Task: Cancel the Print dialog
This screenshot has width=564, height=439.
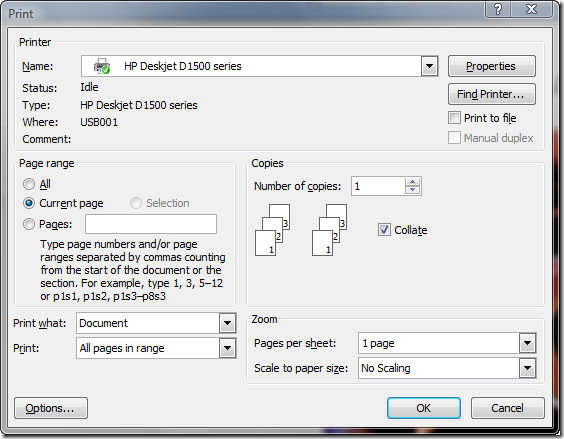Action: tap(508, 408)
